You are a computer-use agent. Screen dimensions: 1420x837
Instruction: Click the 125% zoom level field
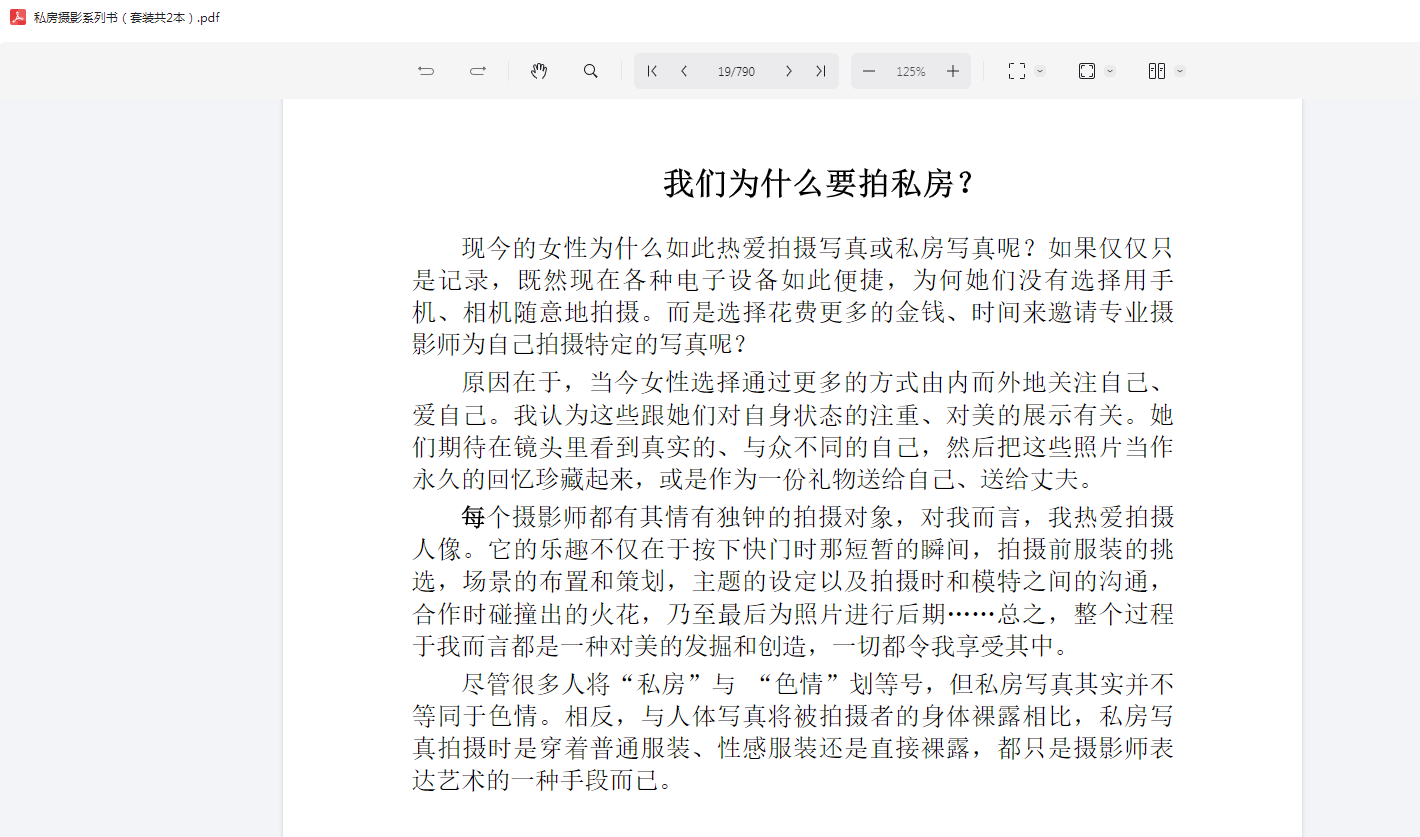pyautogui.click(x=910, y=71)
